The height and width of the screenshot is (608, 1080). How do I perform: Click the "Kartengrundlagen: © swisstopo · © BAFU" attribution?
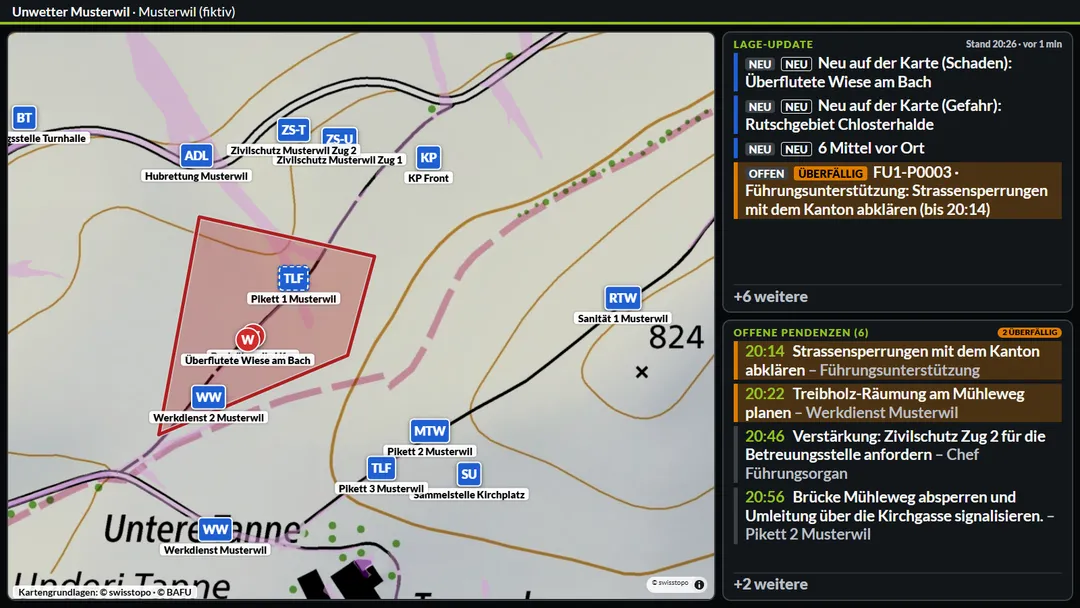click(105, 592)
